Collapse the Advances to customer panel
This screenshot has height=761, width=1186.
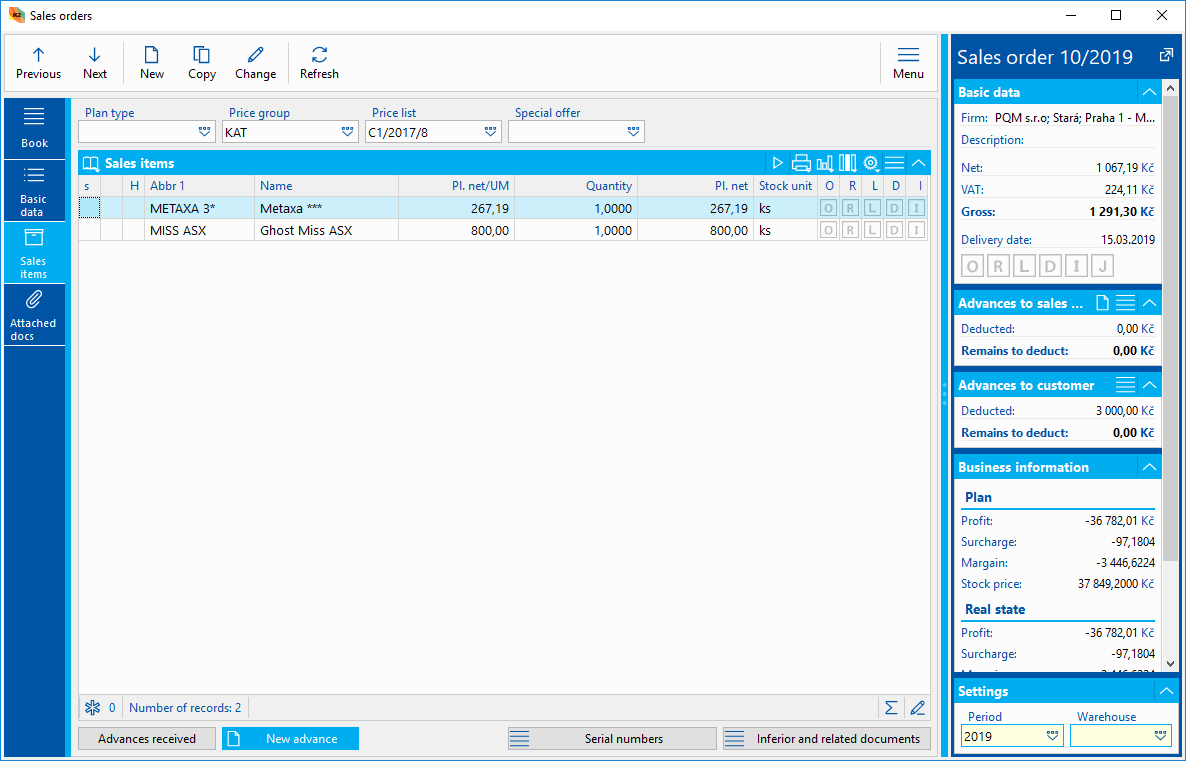[1150, 385]
